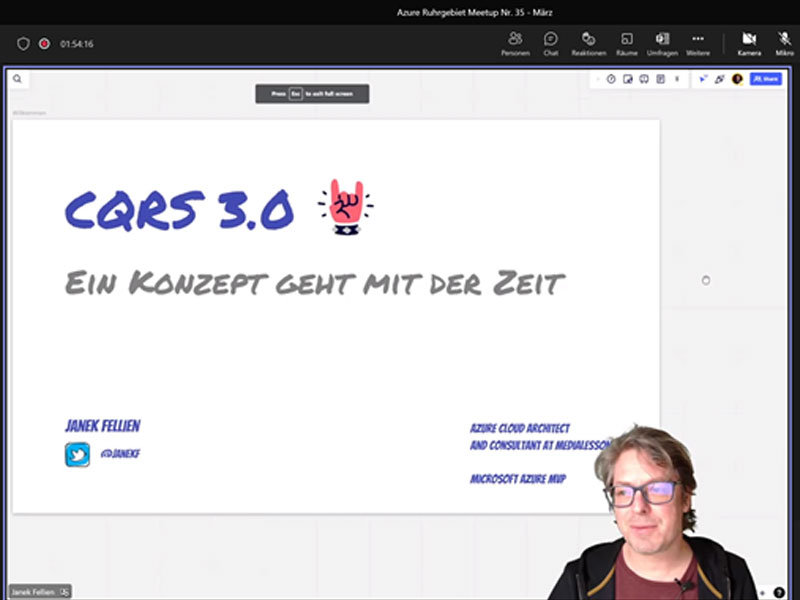
Task: Open the Miro comments tool
Action: (644, 79)
